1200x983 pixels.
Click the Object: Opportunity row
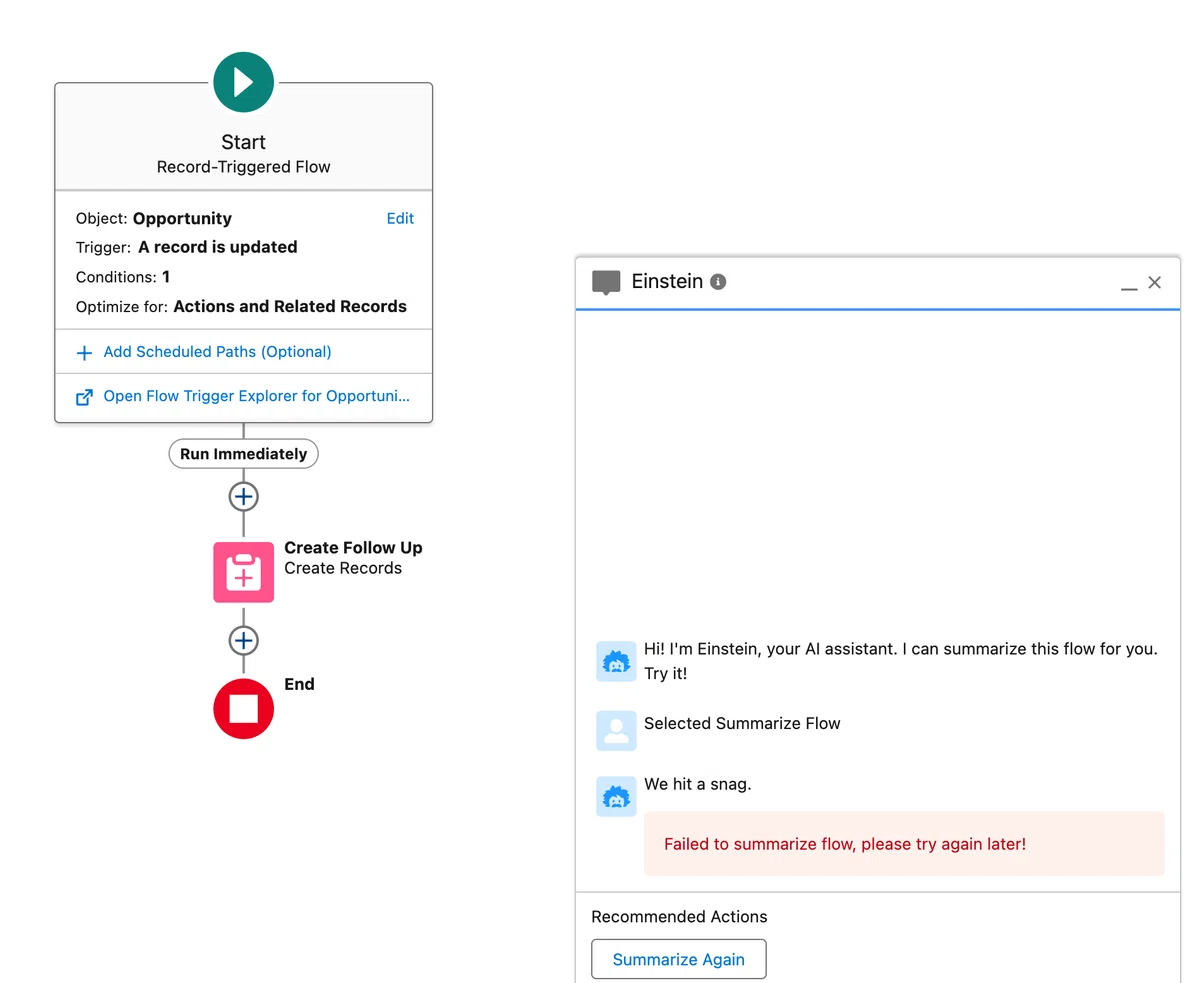pyautogui.click(x=154, y=218)
